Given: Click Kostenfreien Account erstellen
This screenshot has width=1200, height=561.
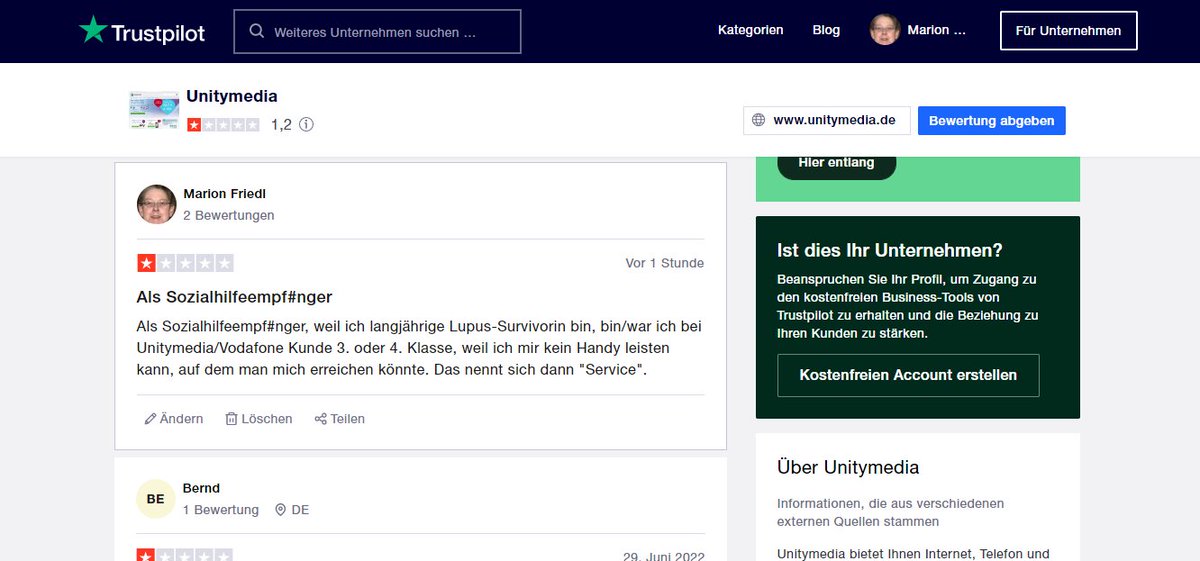Looking at the screenshot, I should (908, 375).
